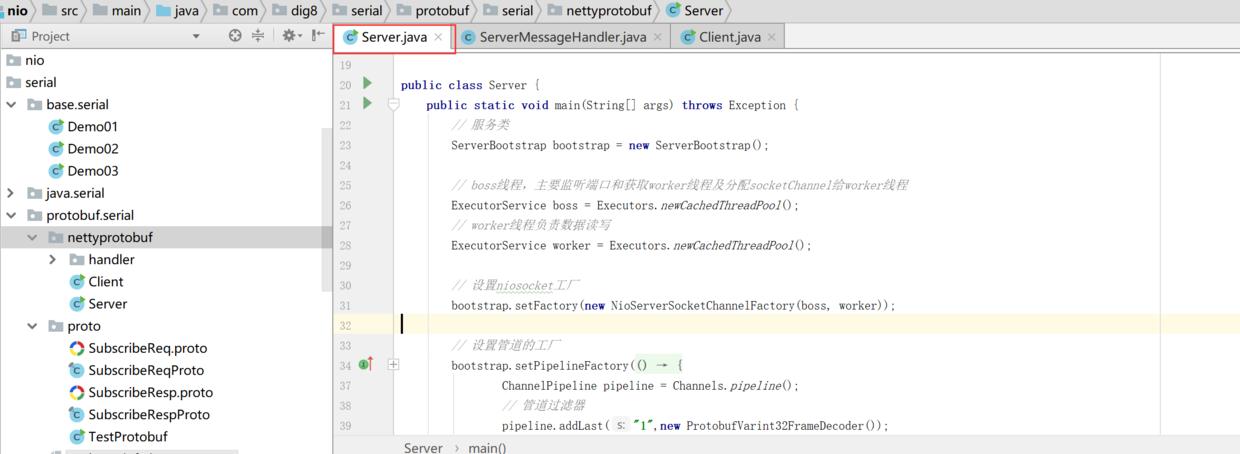Viewport: 1240px width, 454px height.
Task: Click the java.serial package label
Action: 75,193
